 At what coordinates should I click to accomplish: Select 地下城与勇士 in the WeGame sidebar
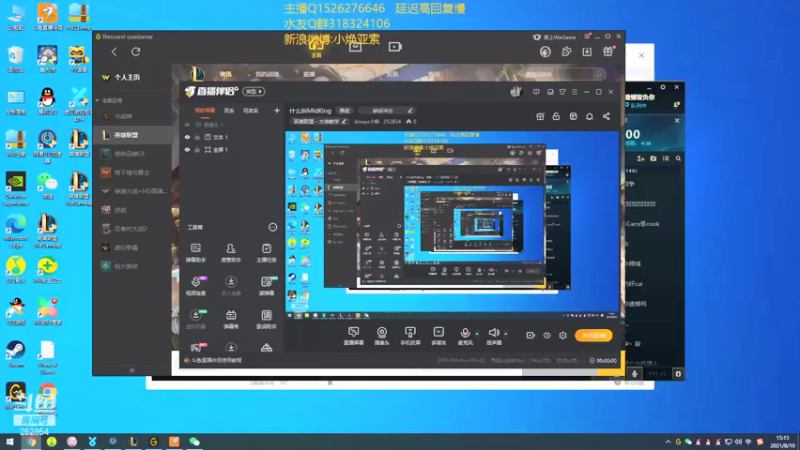pos(133,172)
